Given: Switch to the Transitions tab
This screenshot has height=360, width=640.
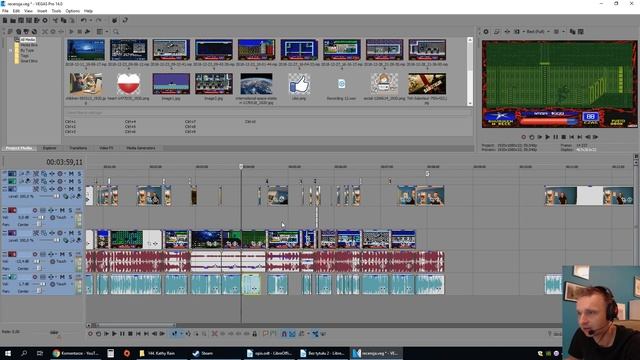Looking at the screenshot, I should 78,148.
